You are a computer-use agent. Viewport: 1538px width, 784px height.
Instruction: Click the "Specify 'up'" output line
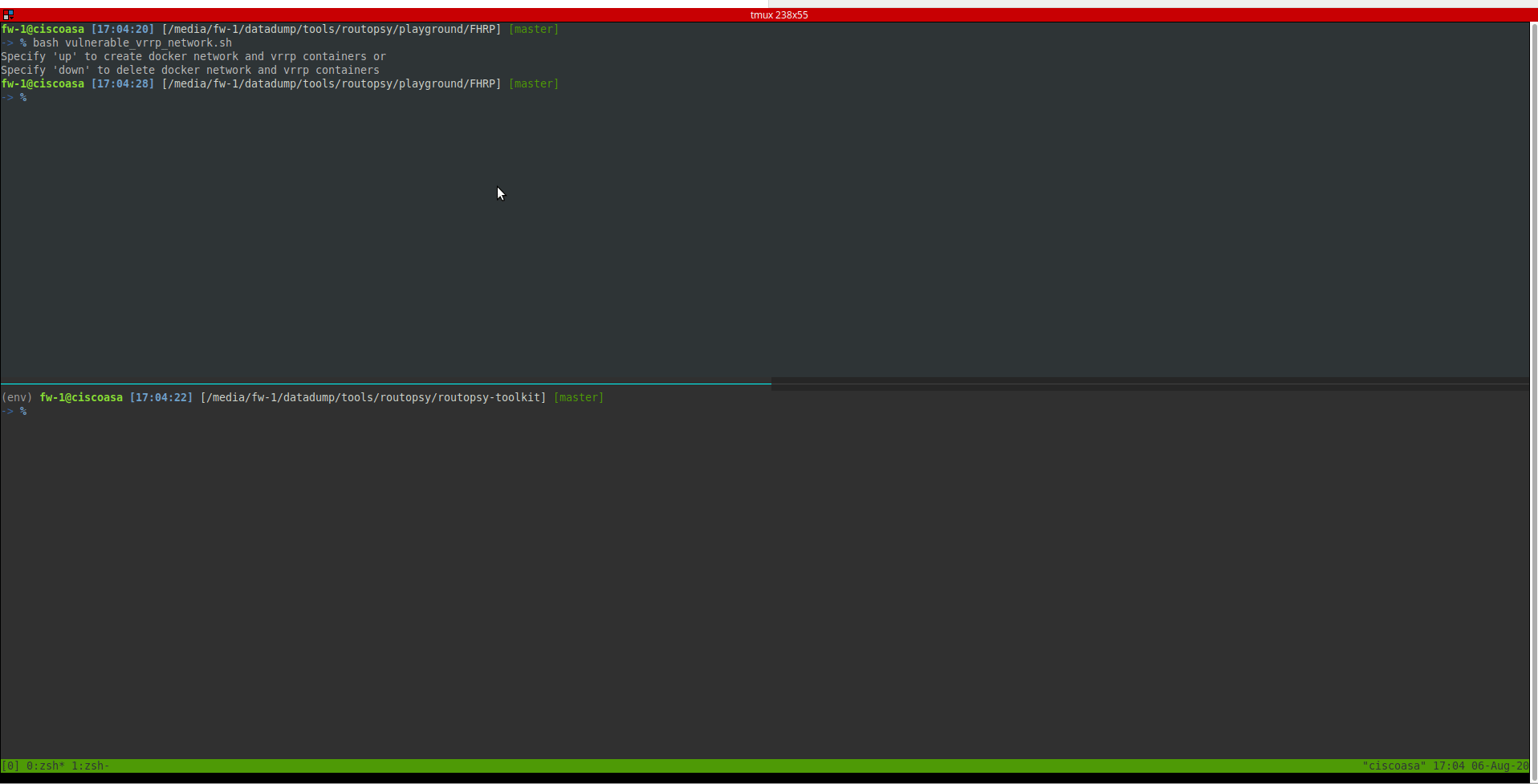pos(193,56)
